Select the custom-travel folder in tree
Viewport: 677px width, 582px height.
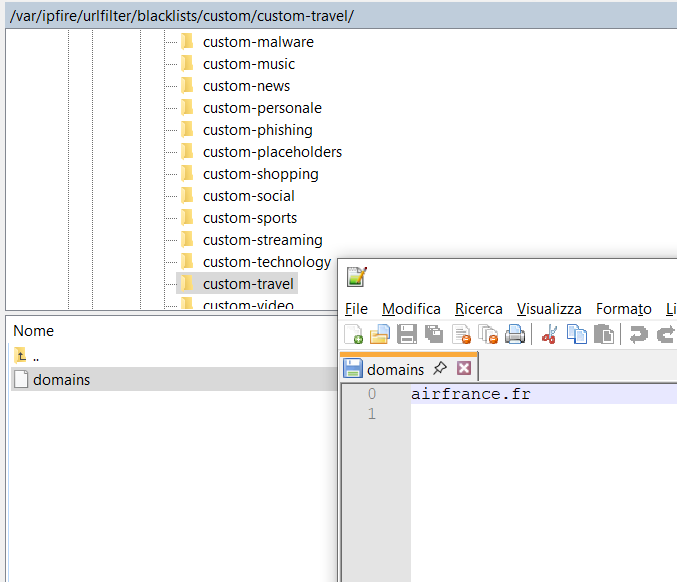coord(248,284)
